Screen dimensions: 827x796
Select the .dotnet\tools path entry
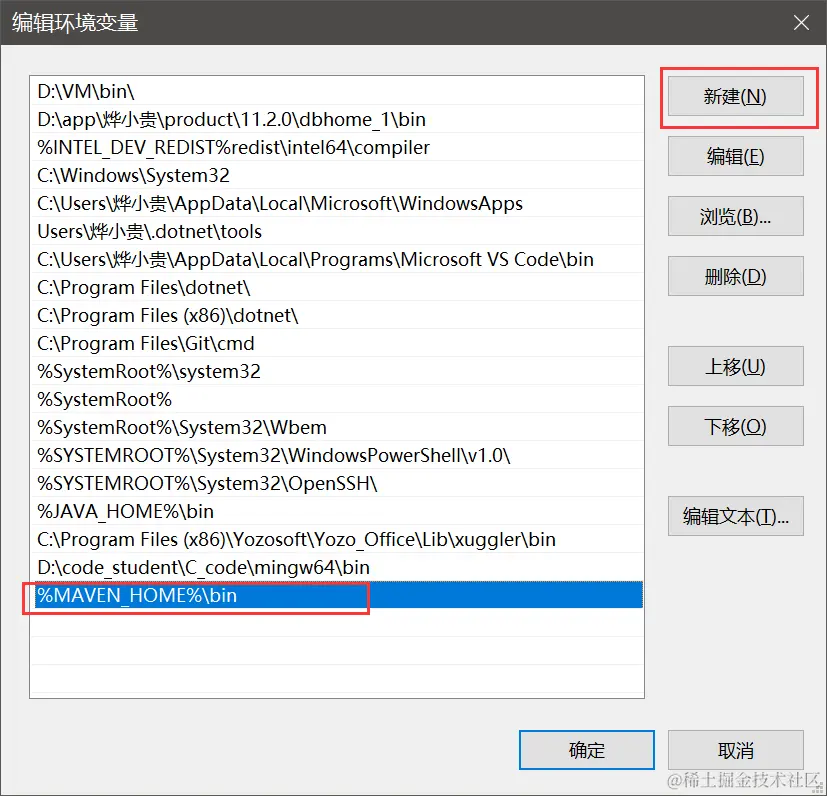[x=337, y=231]
